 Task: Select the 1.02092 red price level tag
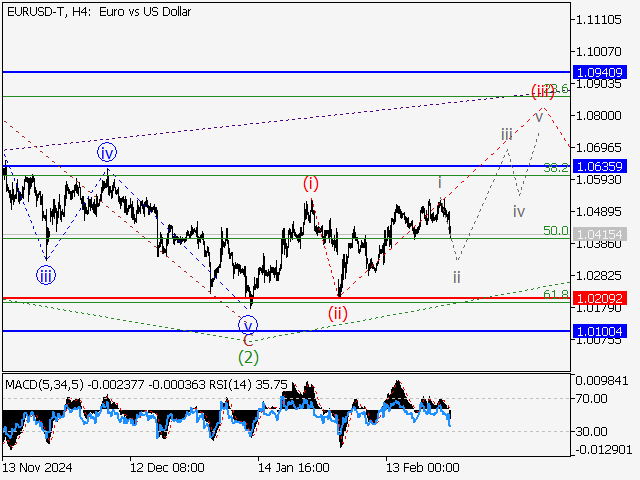tap(599, 298)
